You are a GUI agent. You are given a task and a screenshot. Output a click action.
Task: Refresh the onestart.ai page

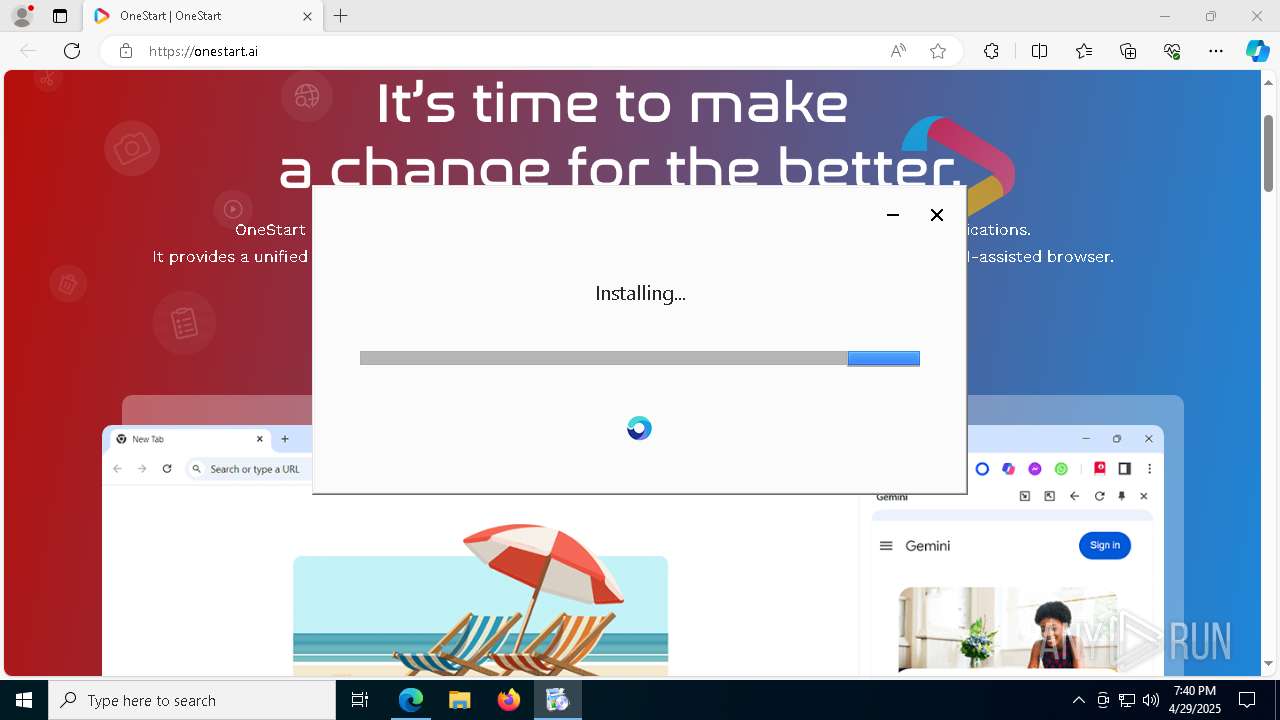point(72,51)
